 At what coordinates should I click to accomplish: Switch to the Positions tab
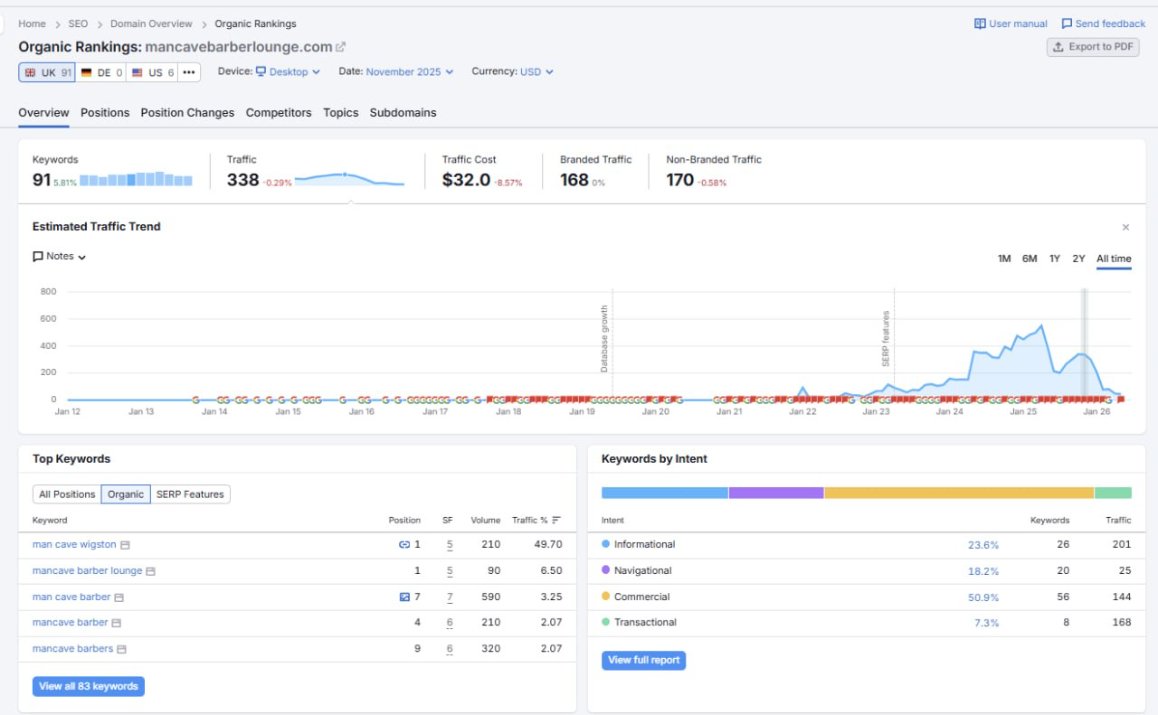point(105,112)
